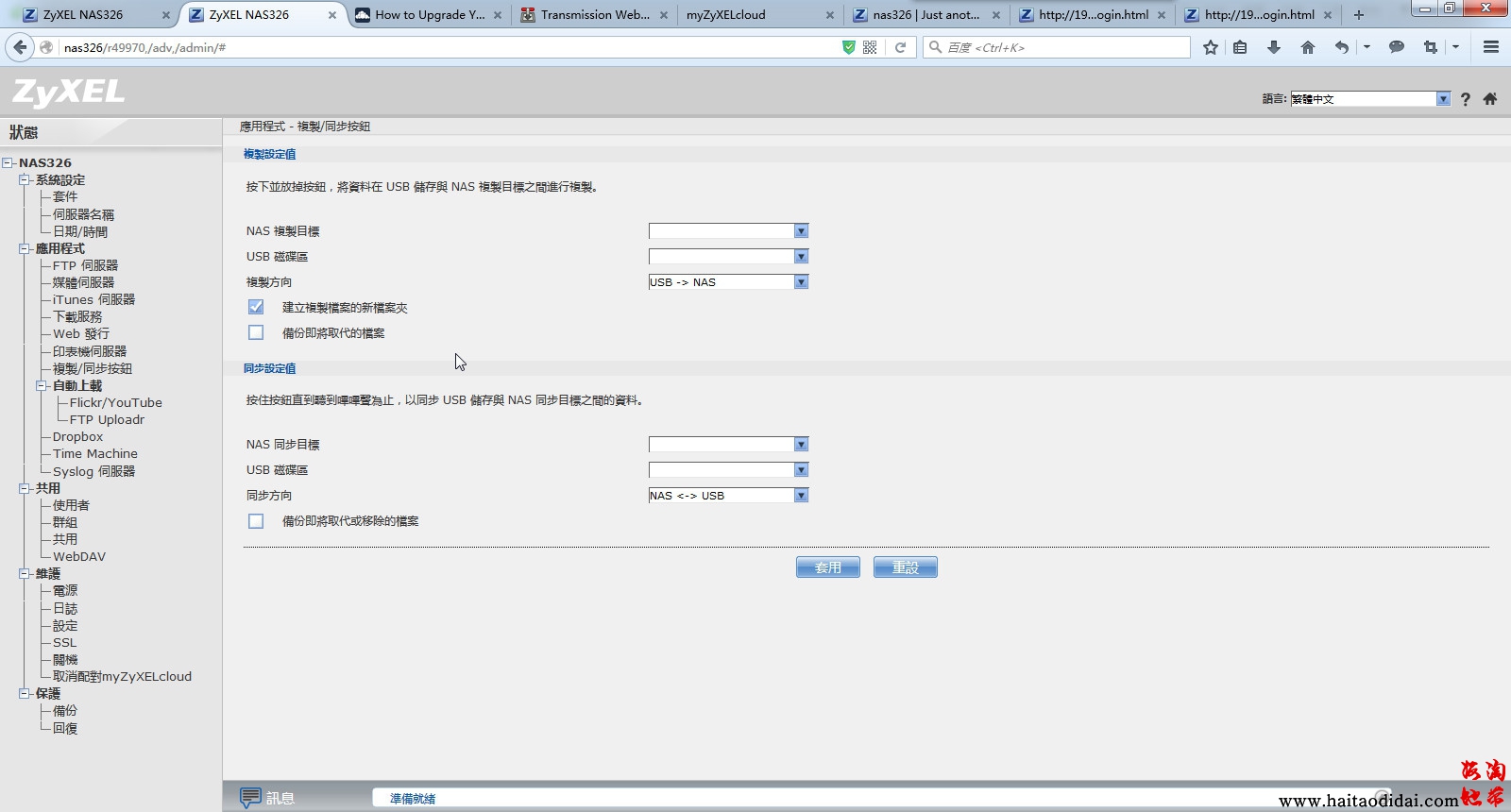Viewport: 1511px width, 812px height.
Task: Reload the page with refresh icon
Action: [x=900, y=47]
